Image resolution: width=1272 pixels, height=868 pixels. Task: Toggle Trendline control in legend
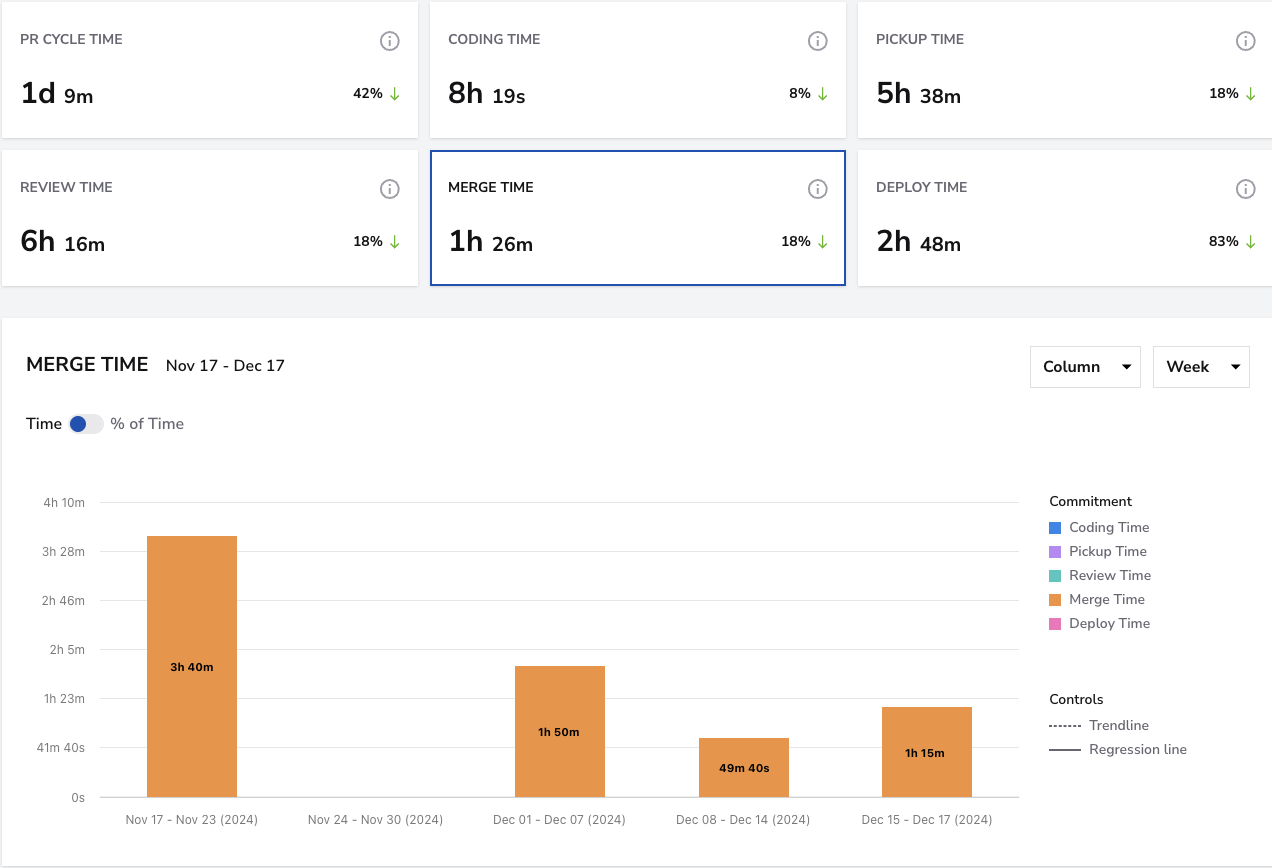pos(1099,725)
